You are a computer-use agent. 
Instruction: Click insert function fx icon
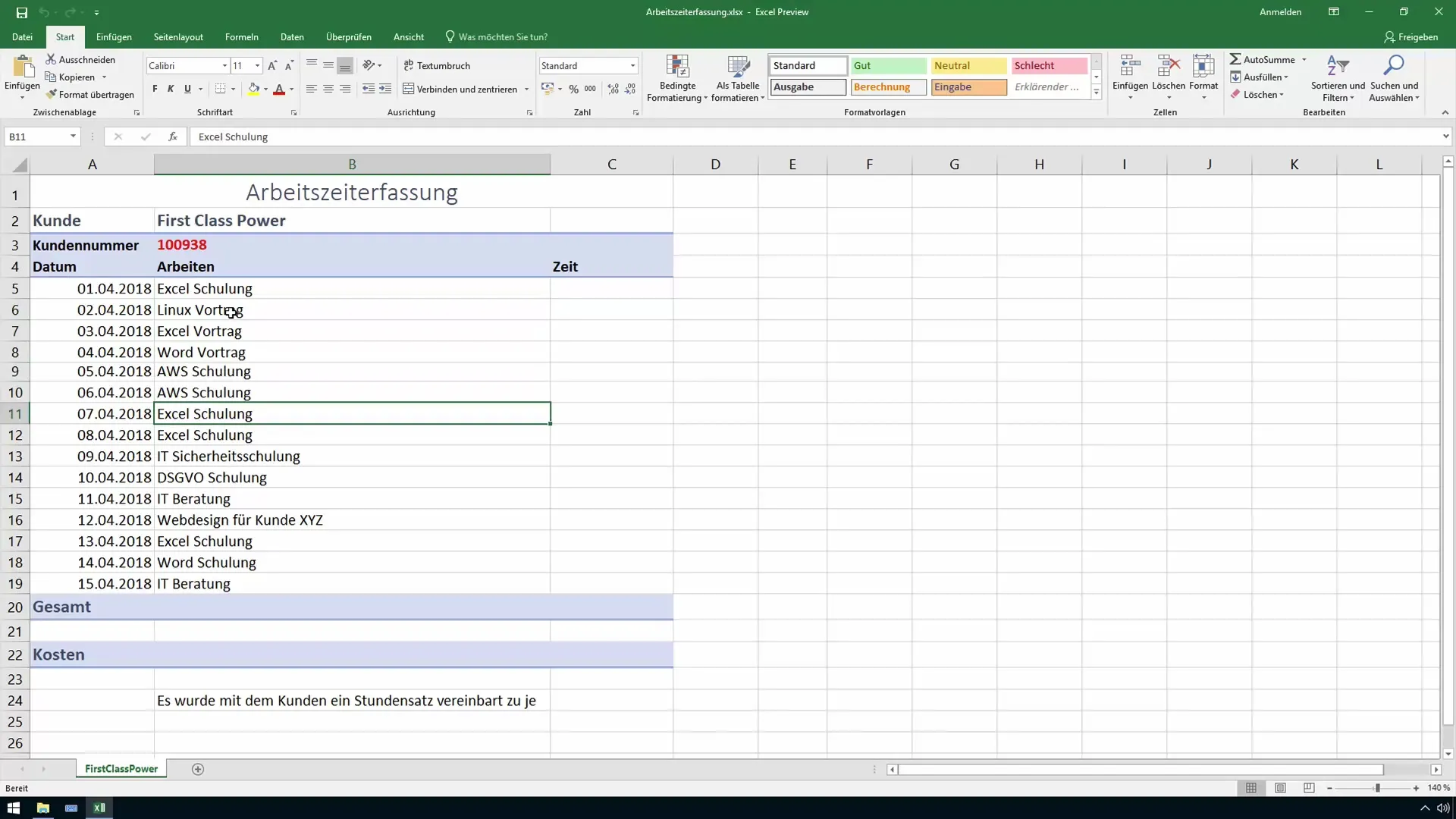(173, 136)
